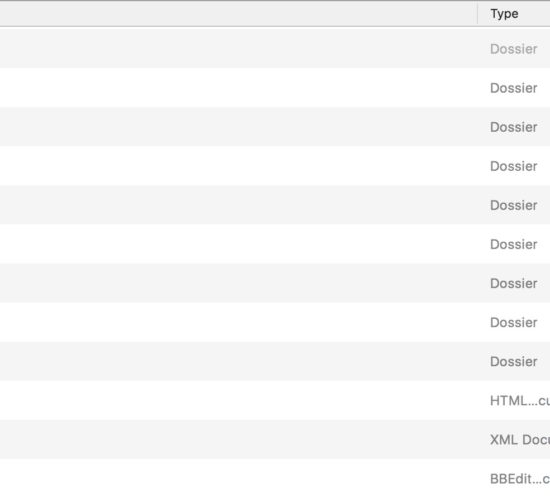Viewport: 550px width, 498px height.
Task: Click the empty name cell of the HTML row
Action: [239, 401]
